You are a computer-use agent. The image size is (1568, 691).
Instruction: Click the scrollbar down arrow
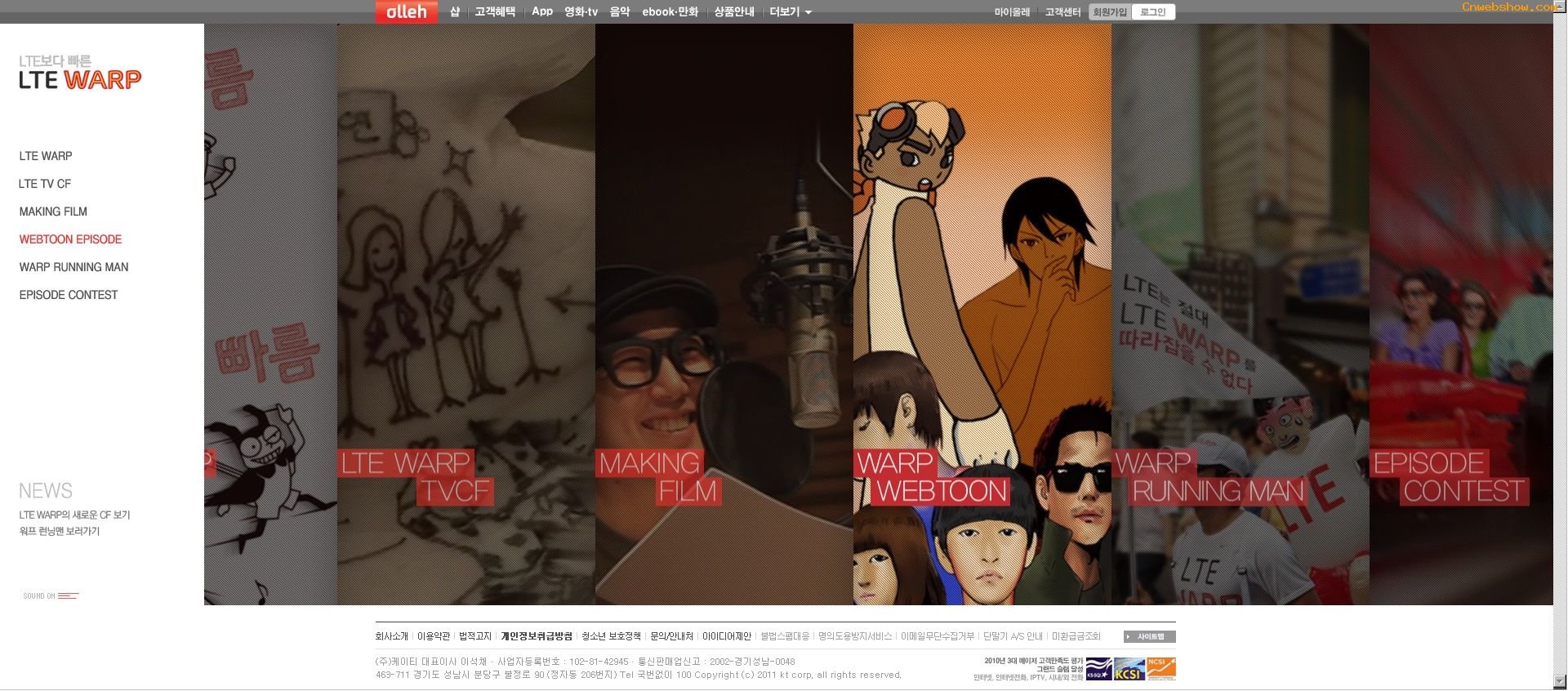pos(1561,681)
